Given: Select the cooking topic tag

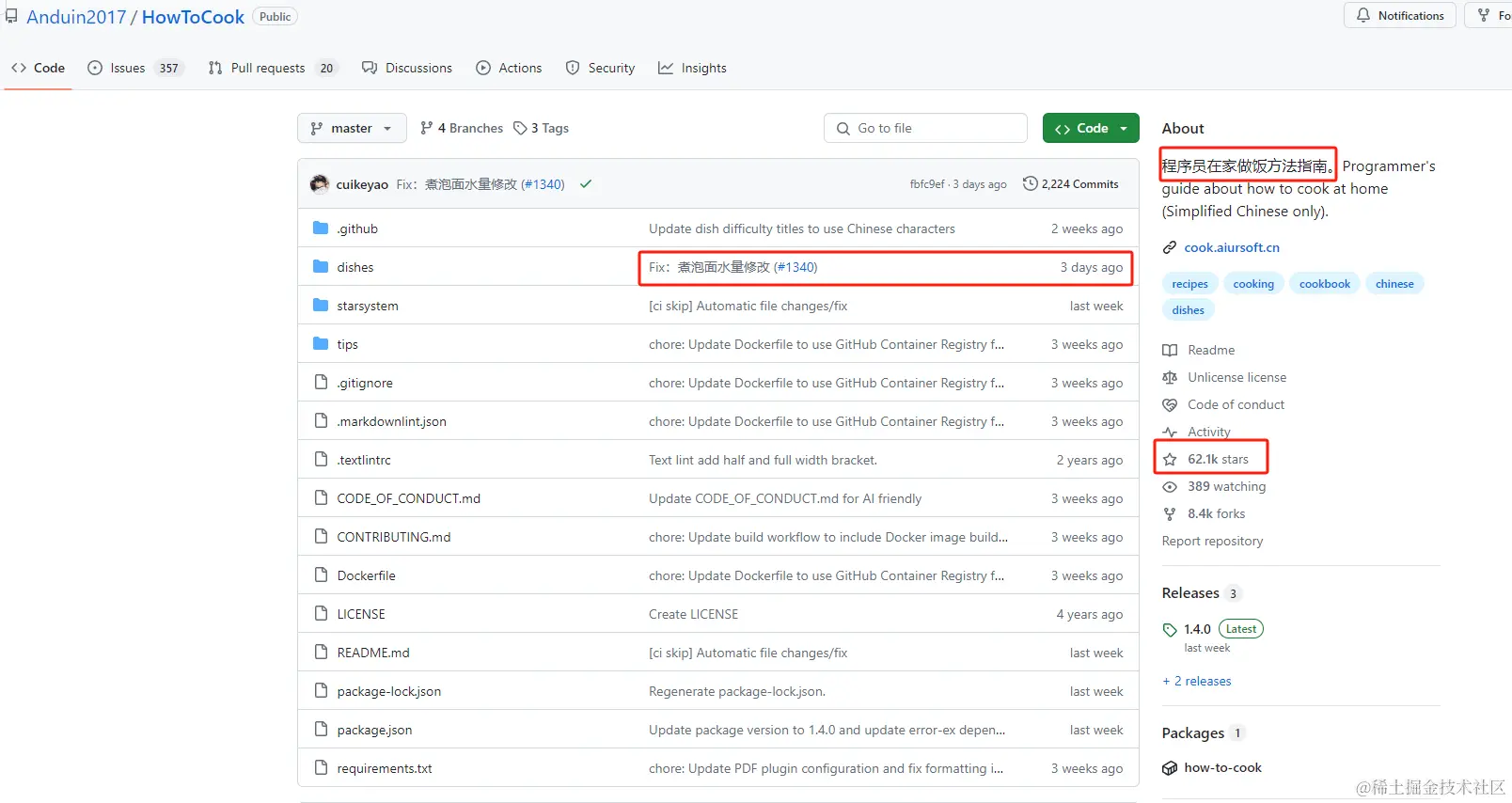Looking at the screenshot, I should [1253, 284].
